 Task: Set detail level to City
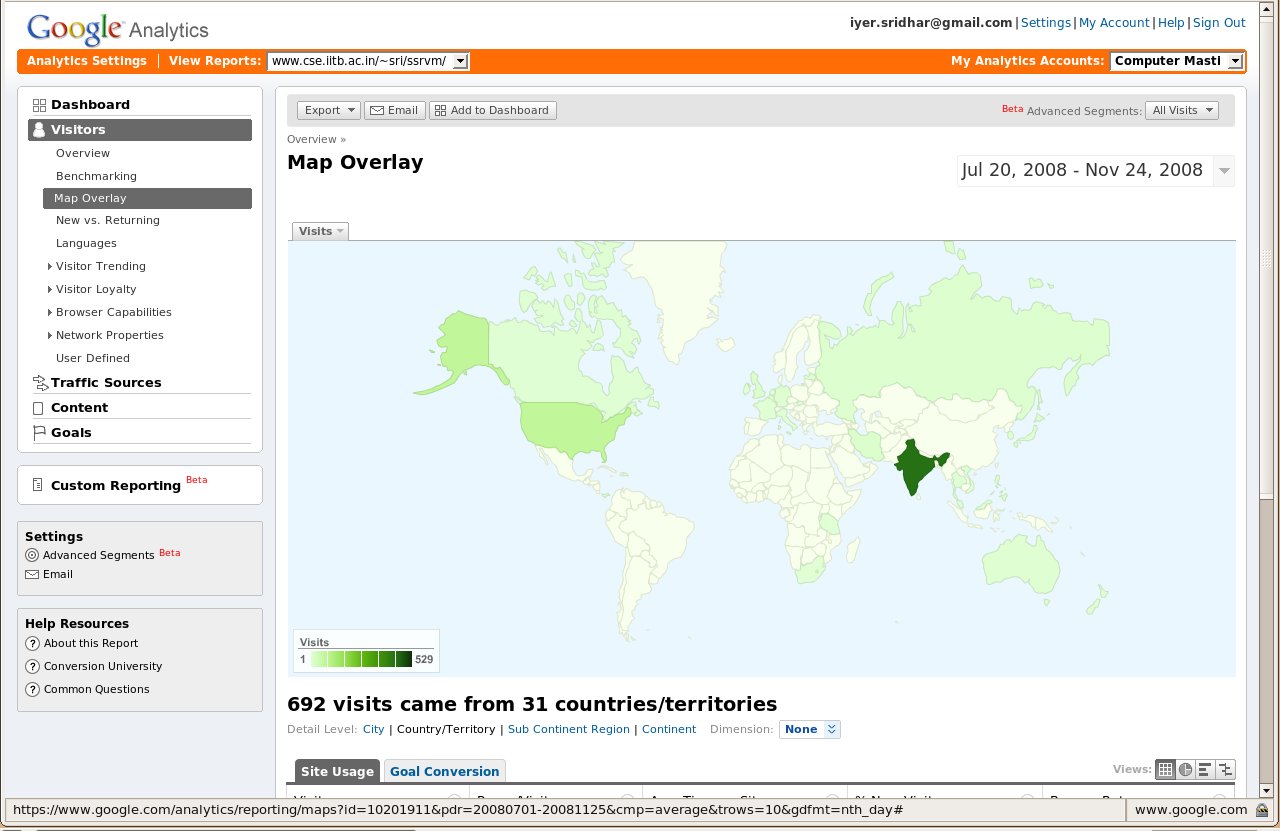coord(374,729)
